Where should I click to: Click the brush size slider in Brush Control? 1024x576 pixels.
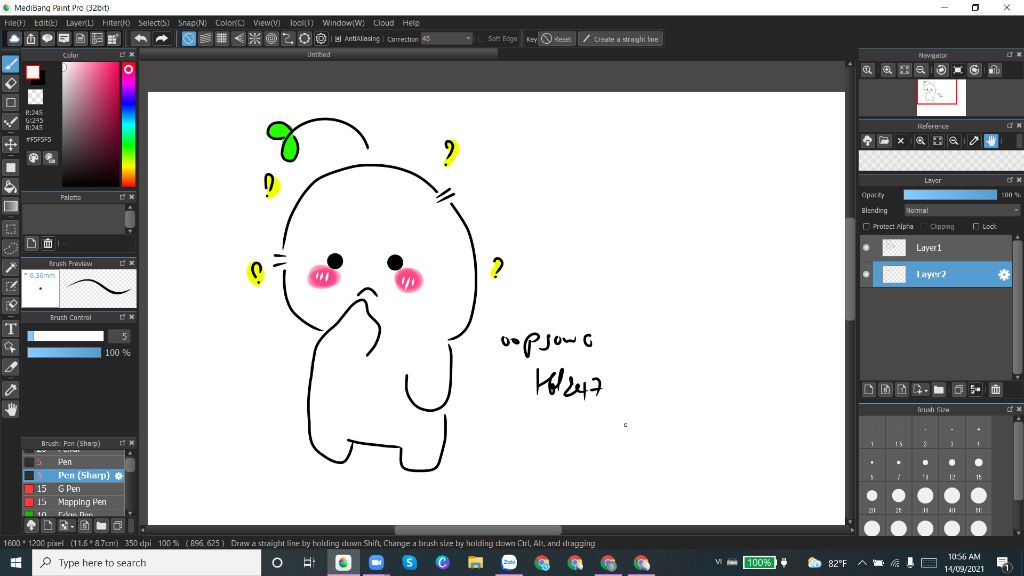click(65, 336)
